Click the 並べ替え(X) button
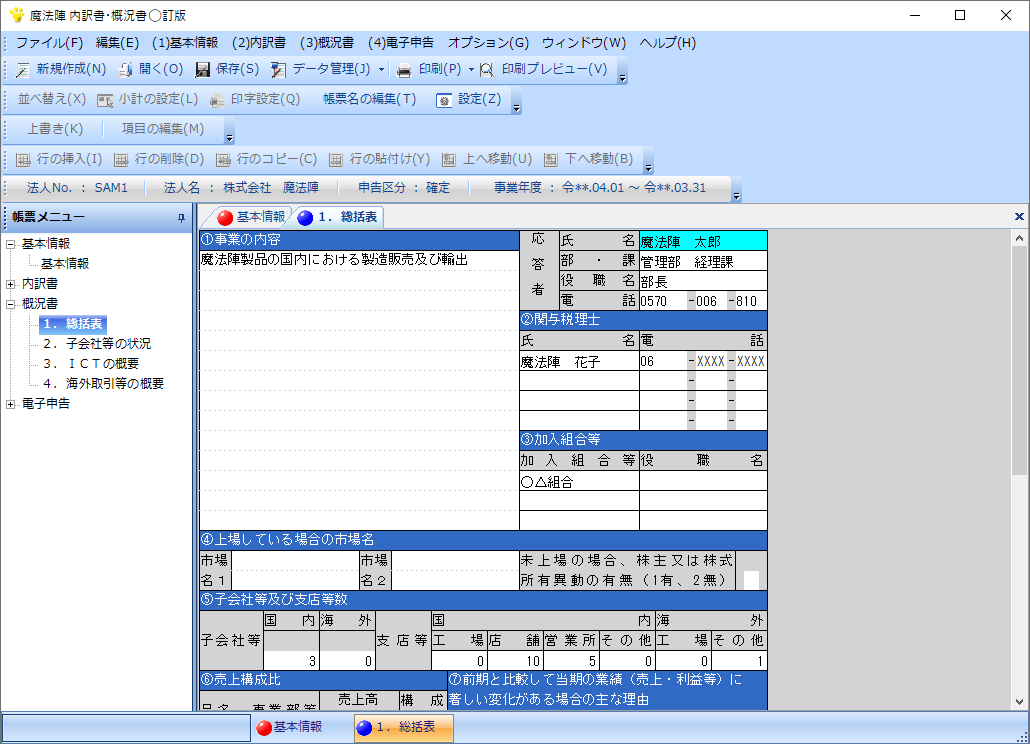This screenshot has width=1030, height=744. tap(52, 99)
